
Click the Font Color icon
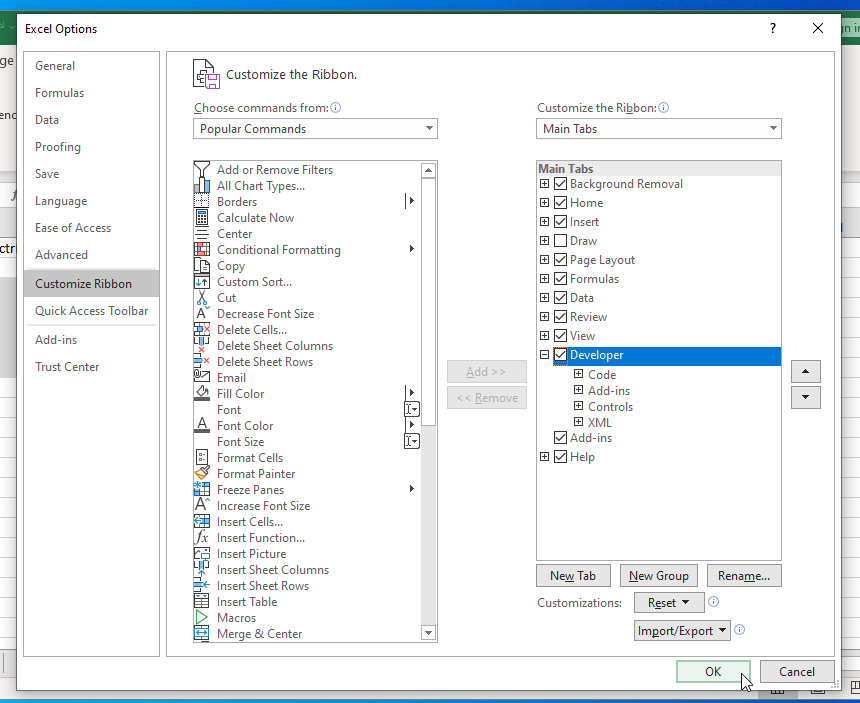pyautogui.click(x=202, y=426)
